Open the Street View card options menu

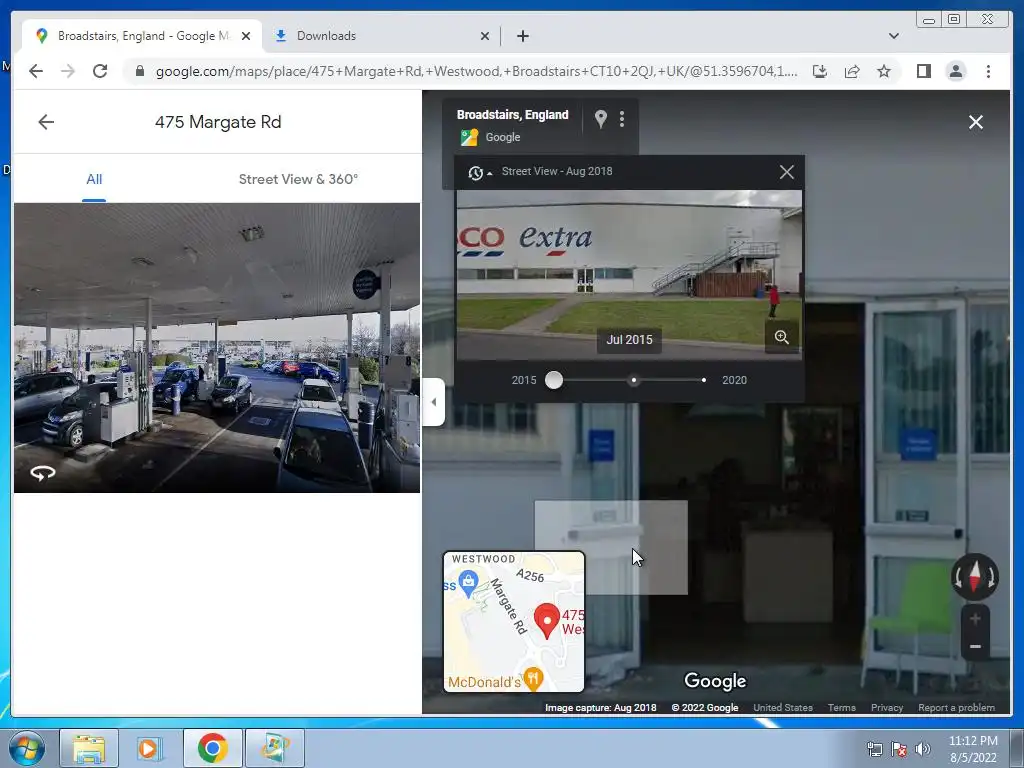[x=622, y=119]
